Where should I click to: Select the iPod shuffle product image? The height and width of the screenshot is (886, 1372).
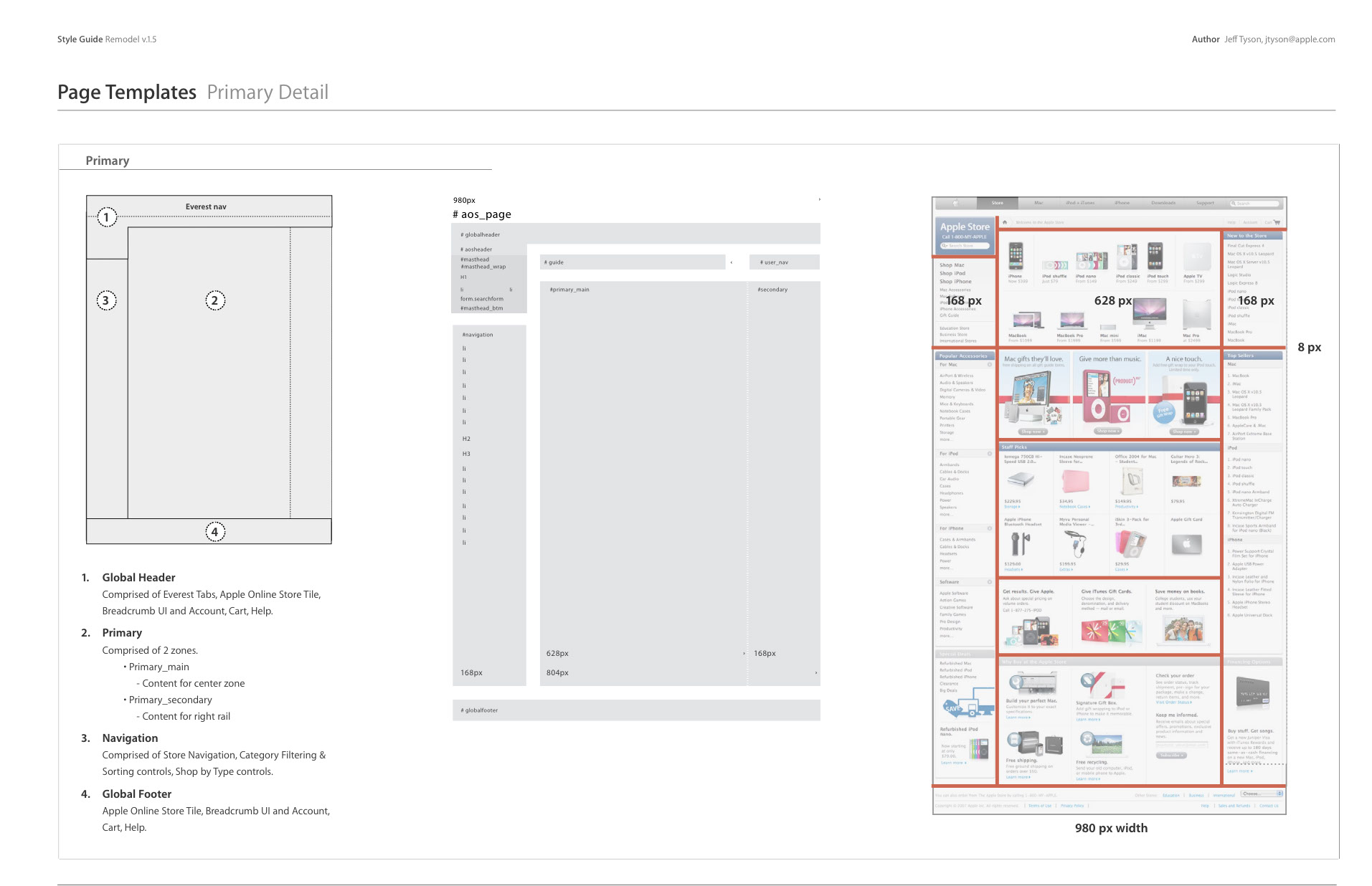click(1055, 265)
